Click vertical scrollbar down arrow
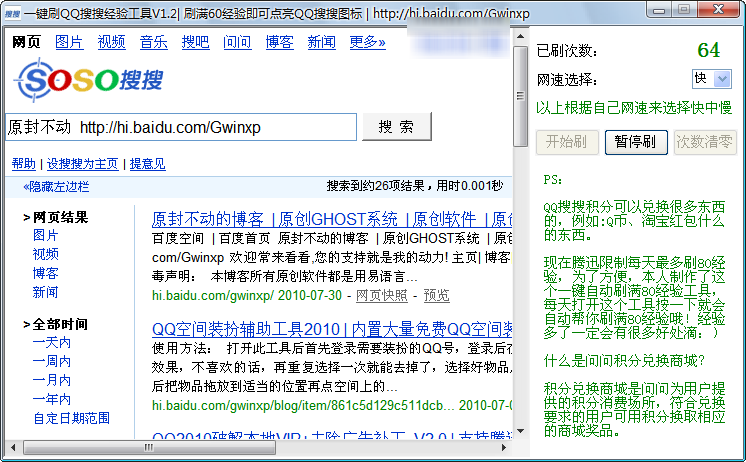The image size is (746, 462). [x=520, y=431]
